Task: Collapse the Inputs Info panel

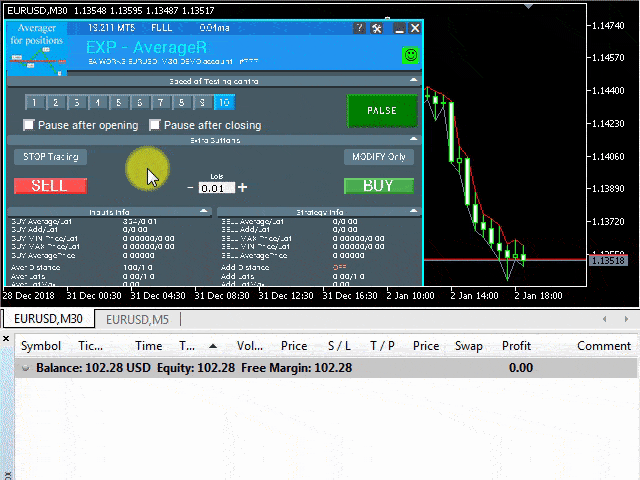Action: (204, 211)
